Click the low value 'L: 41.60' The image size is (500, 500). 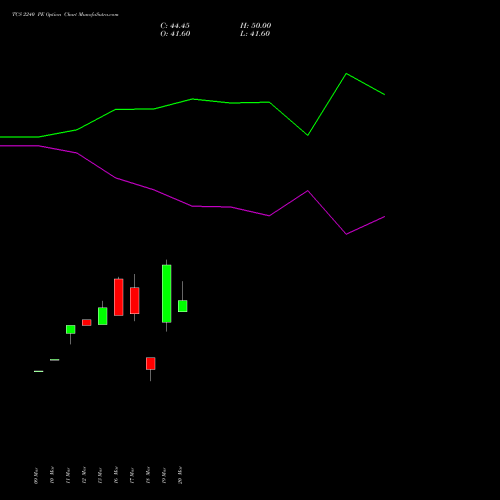(255, 34)
